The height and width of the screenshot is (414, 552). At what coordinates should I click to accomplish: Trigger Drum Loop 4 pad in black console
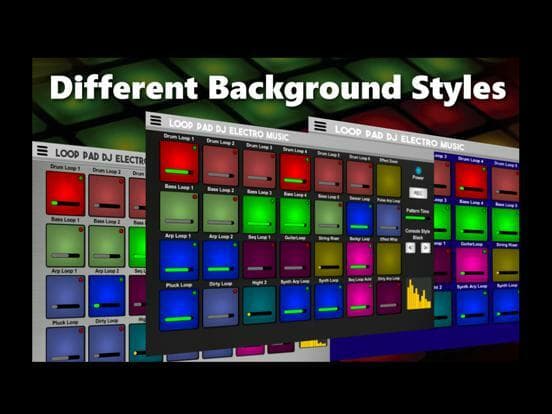pyautogui.click(x=295, y=172)
